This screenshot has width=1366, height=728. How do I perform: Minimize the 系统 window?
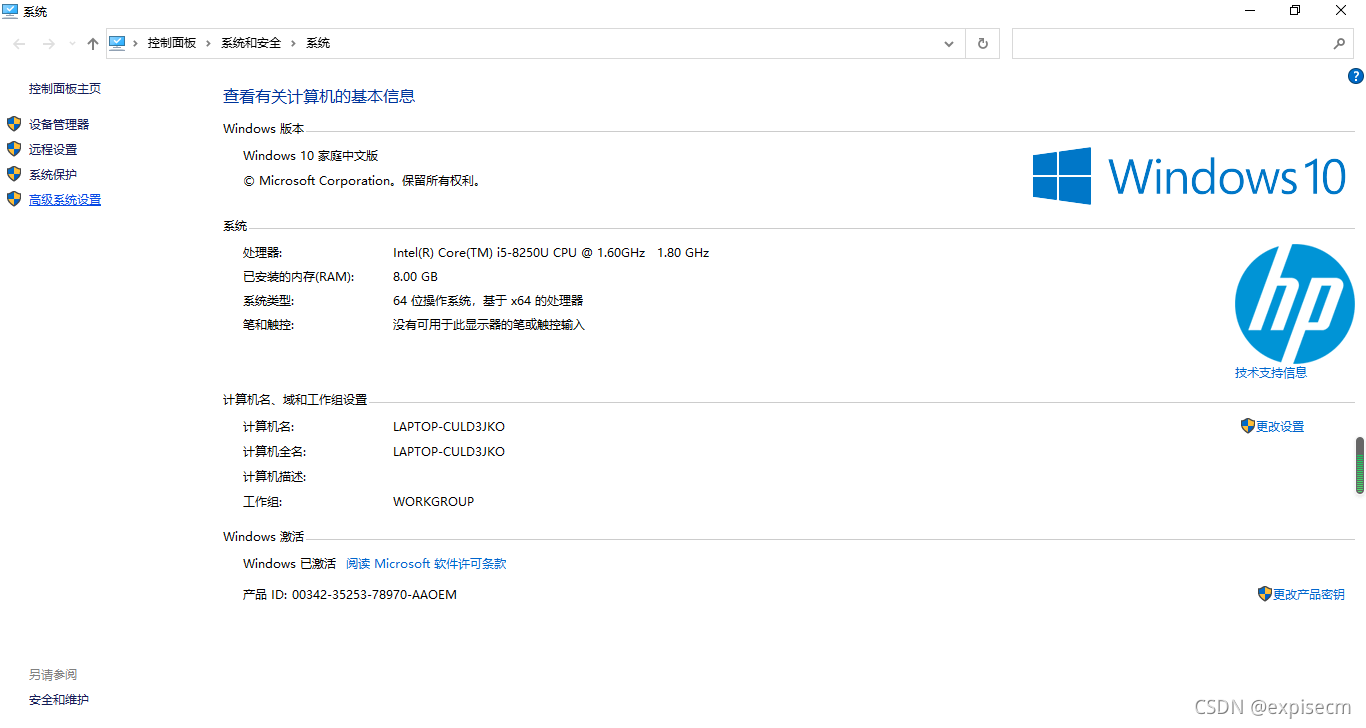pos(1250,11)
